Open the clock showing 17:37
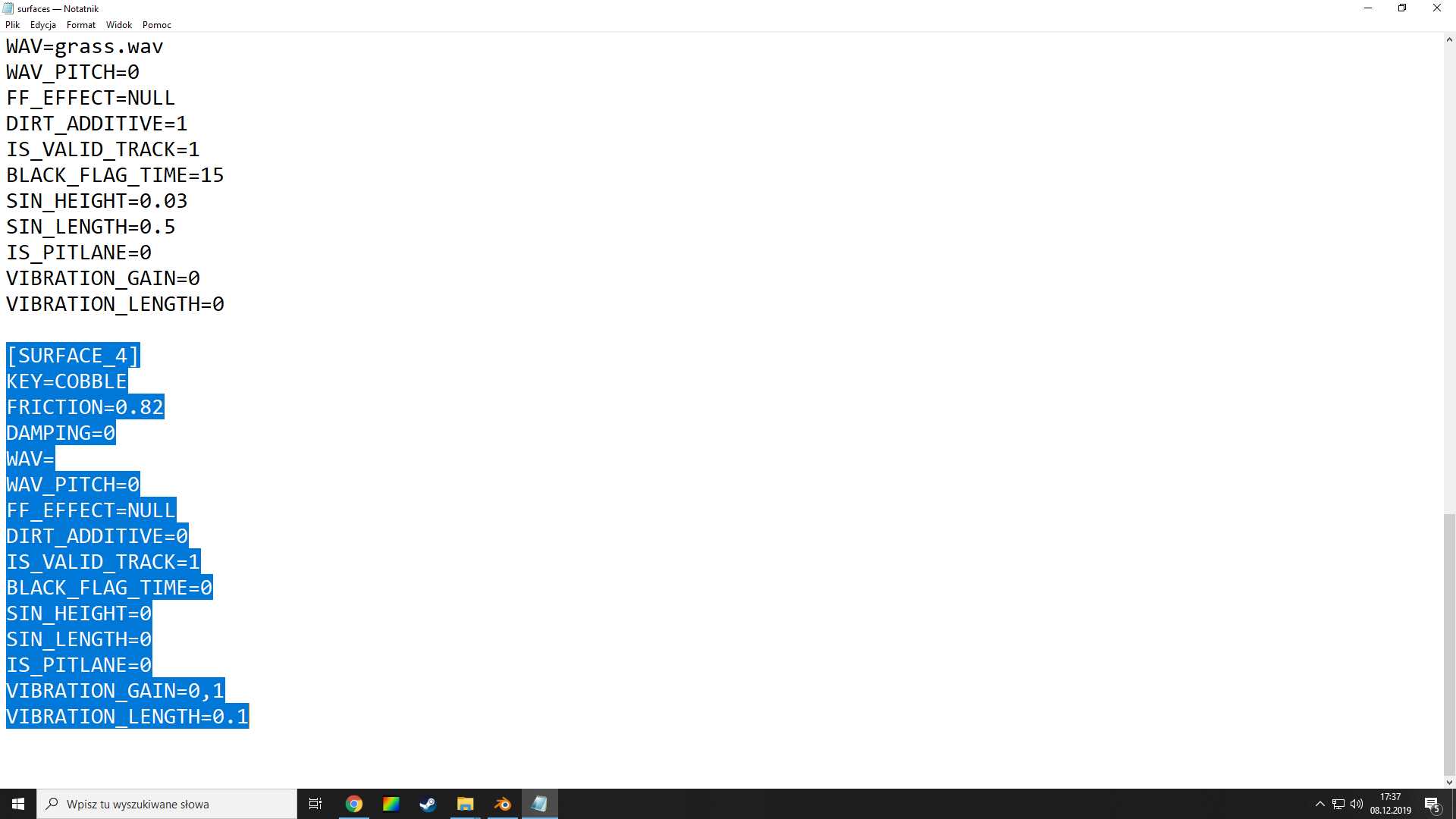Viewport: 1456px width, 819px height. click(1390, 804)
